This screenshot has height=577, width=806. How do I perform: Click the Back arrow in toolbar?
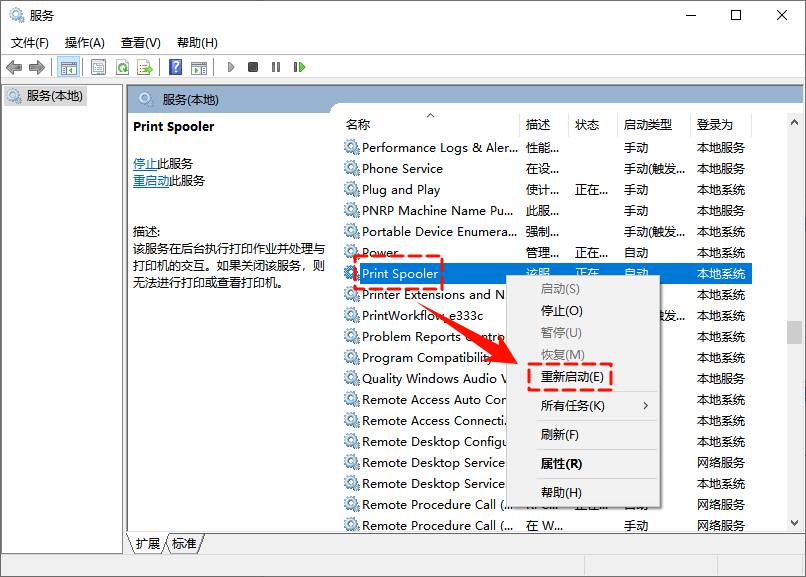click(14, 67)
